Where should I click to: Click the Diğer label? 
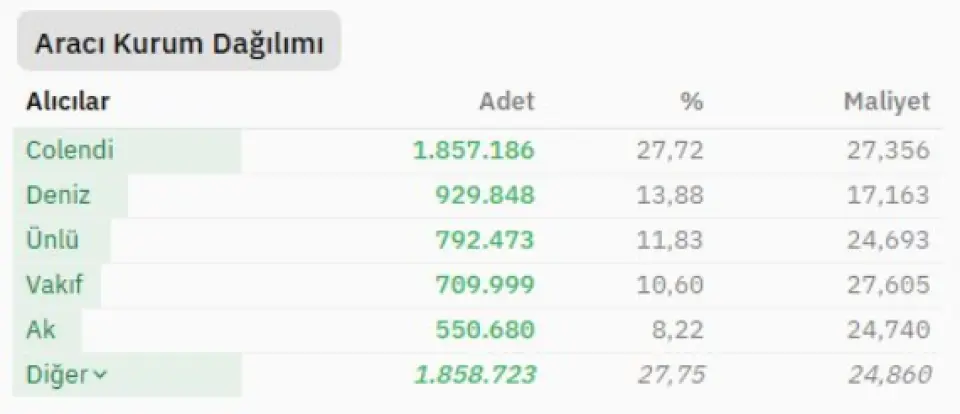pyautogui.click(x=57, y=376)
